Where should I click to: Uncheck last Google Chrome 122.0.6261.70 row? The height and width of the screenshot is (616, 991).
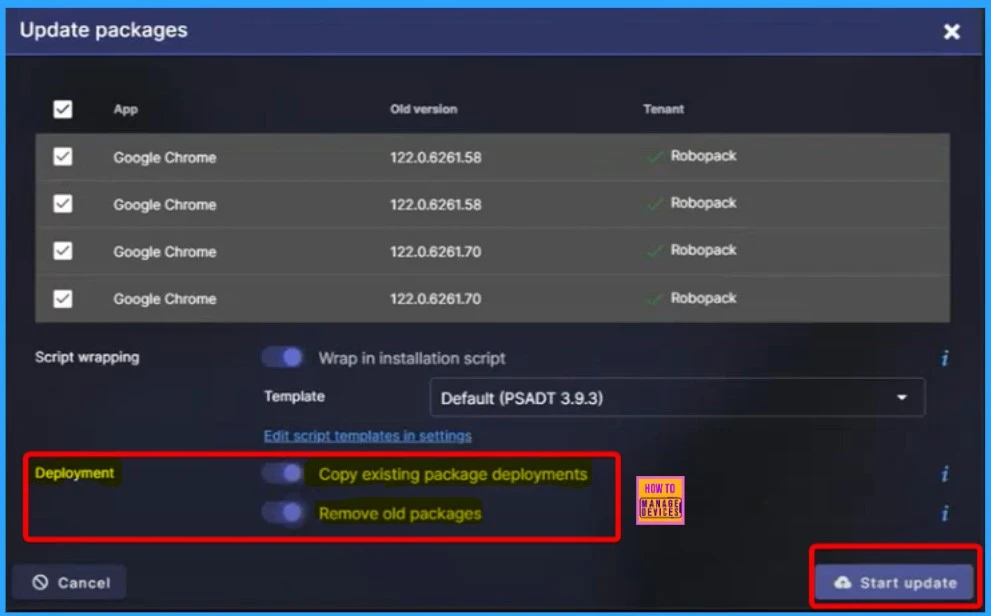point(63,298)
